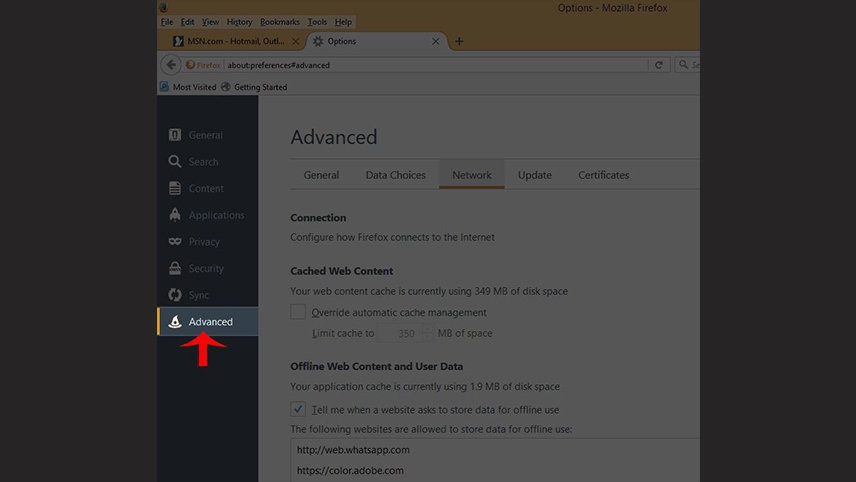This screenshot has width=856, height=482.
Task: Open the File menu
Action: coord(167,22)
